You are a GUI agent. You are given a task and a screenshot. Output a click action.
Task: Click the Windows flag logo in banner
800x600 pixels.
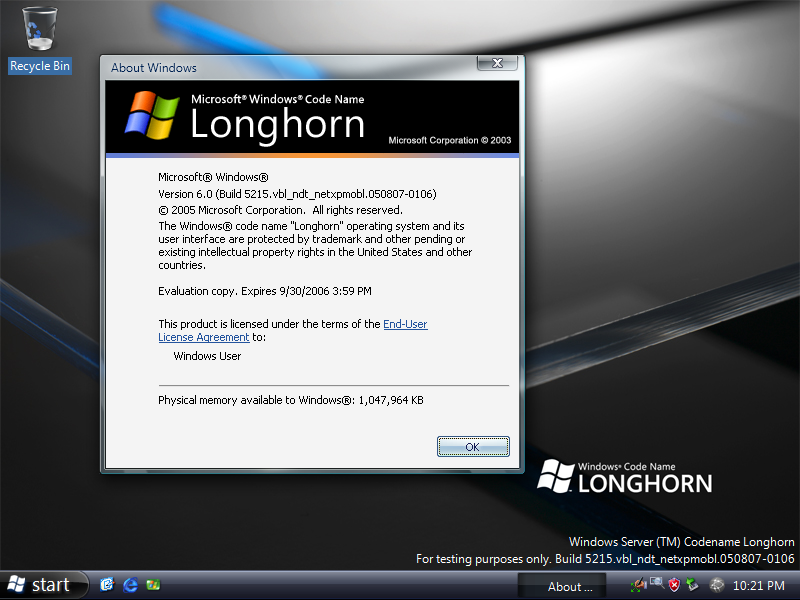152,115
